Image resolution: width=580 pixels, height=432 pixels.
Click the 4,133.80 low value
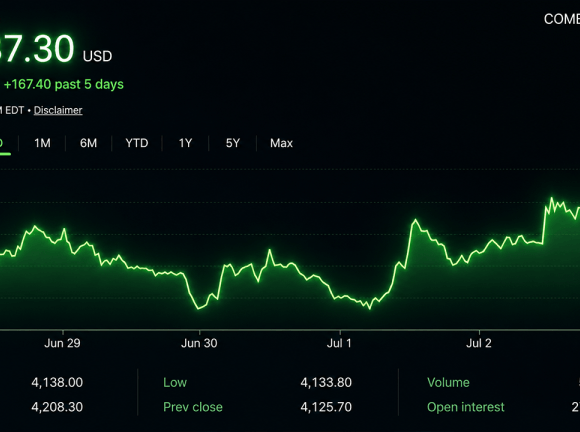(326, 382)
